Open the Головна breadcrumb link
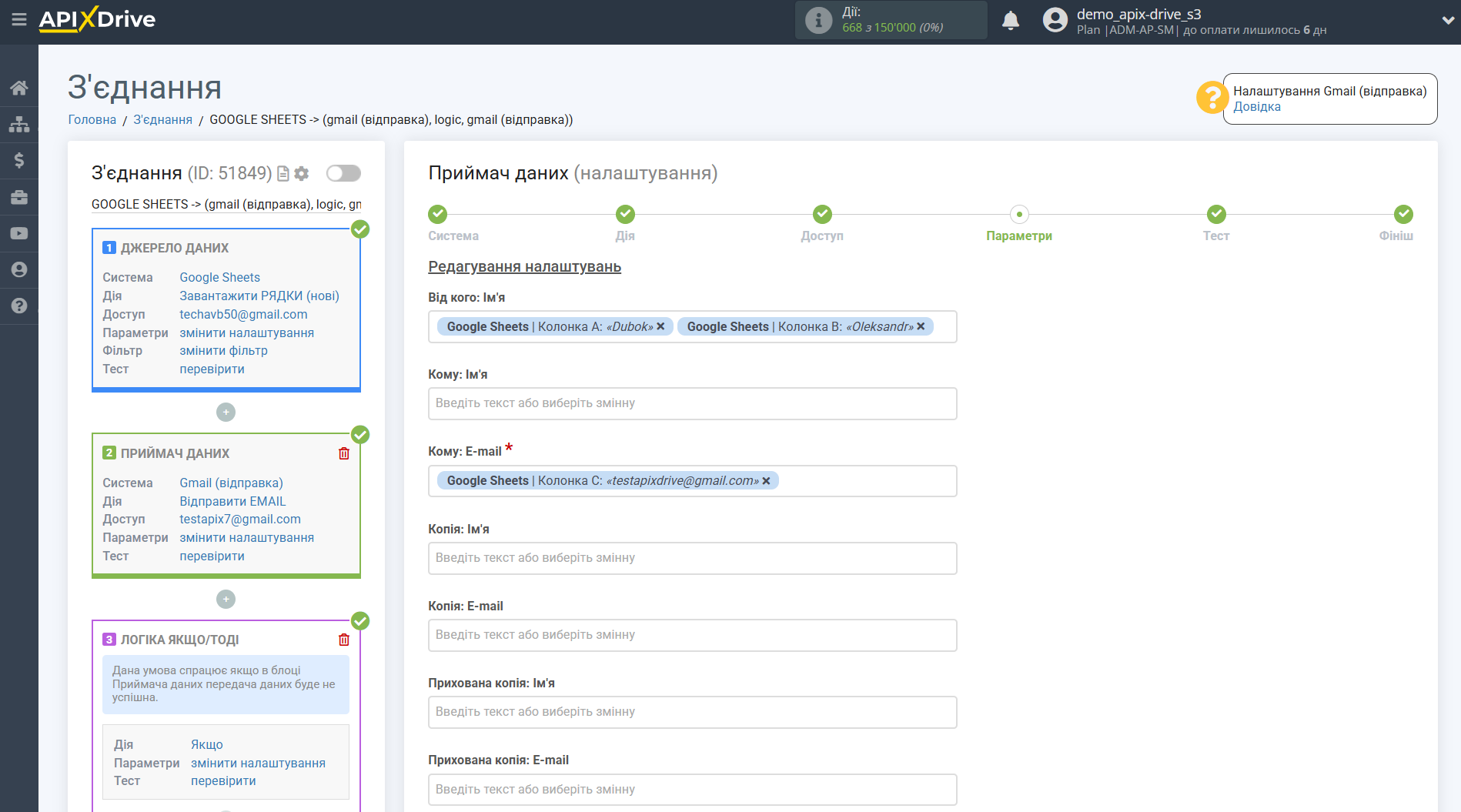Viewport: 1461px width, 812px height. 92,119
